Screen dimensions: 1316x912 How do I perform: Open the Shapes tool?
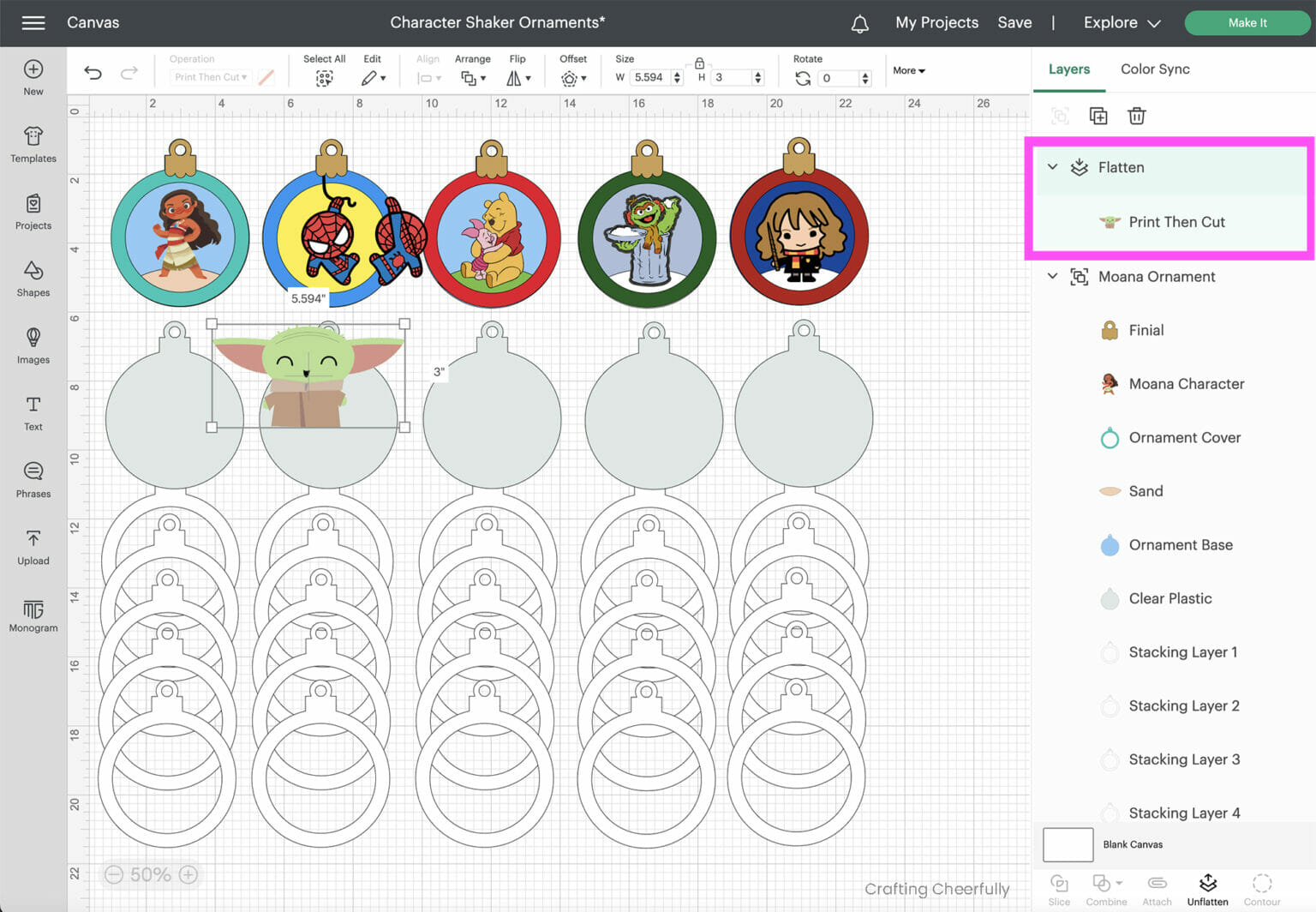point(33,279)
